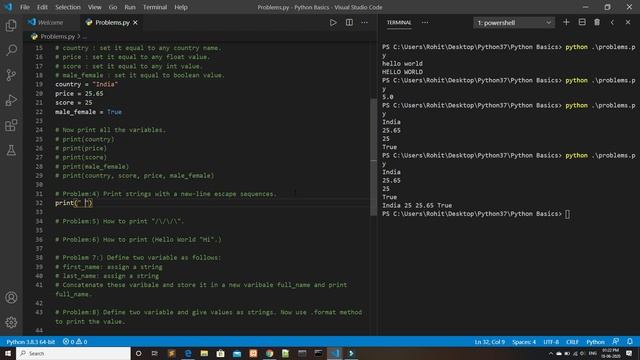
Task: Click terminal output 'India 25 25.65 True'
Action: (417, 205)
